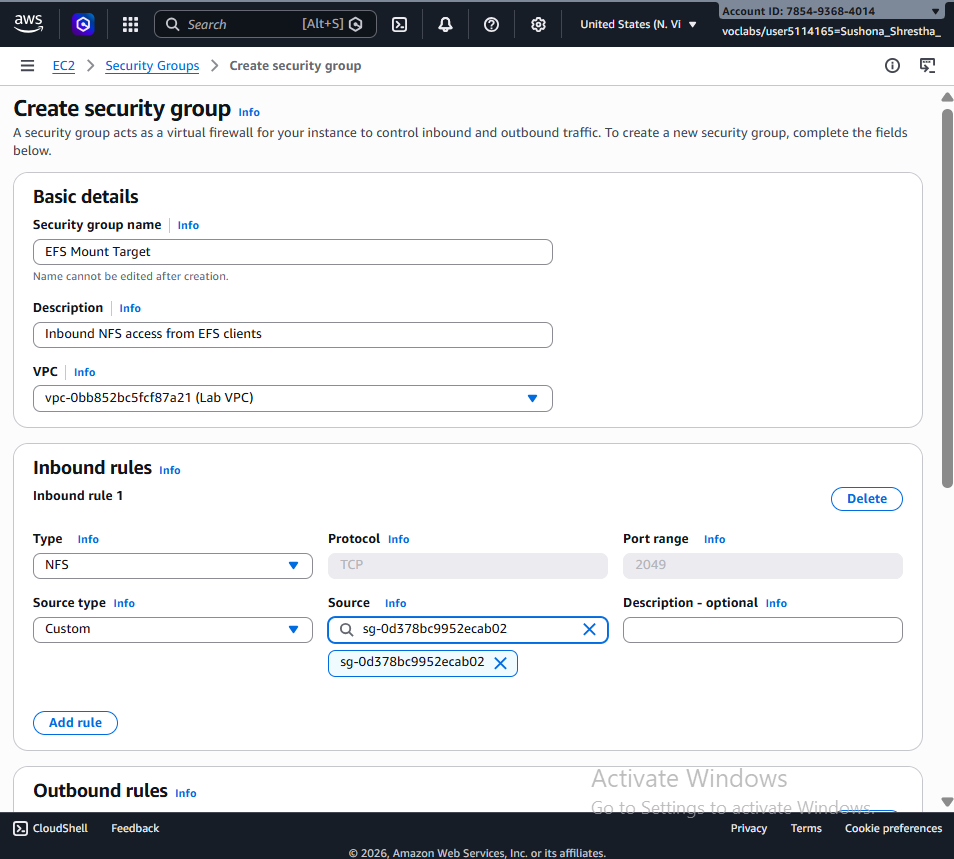Open Info for Security group name

coord(188,225)
